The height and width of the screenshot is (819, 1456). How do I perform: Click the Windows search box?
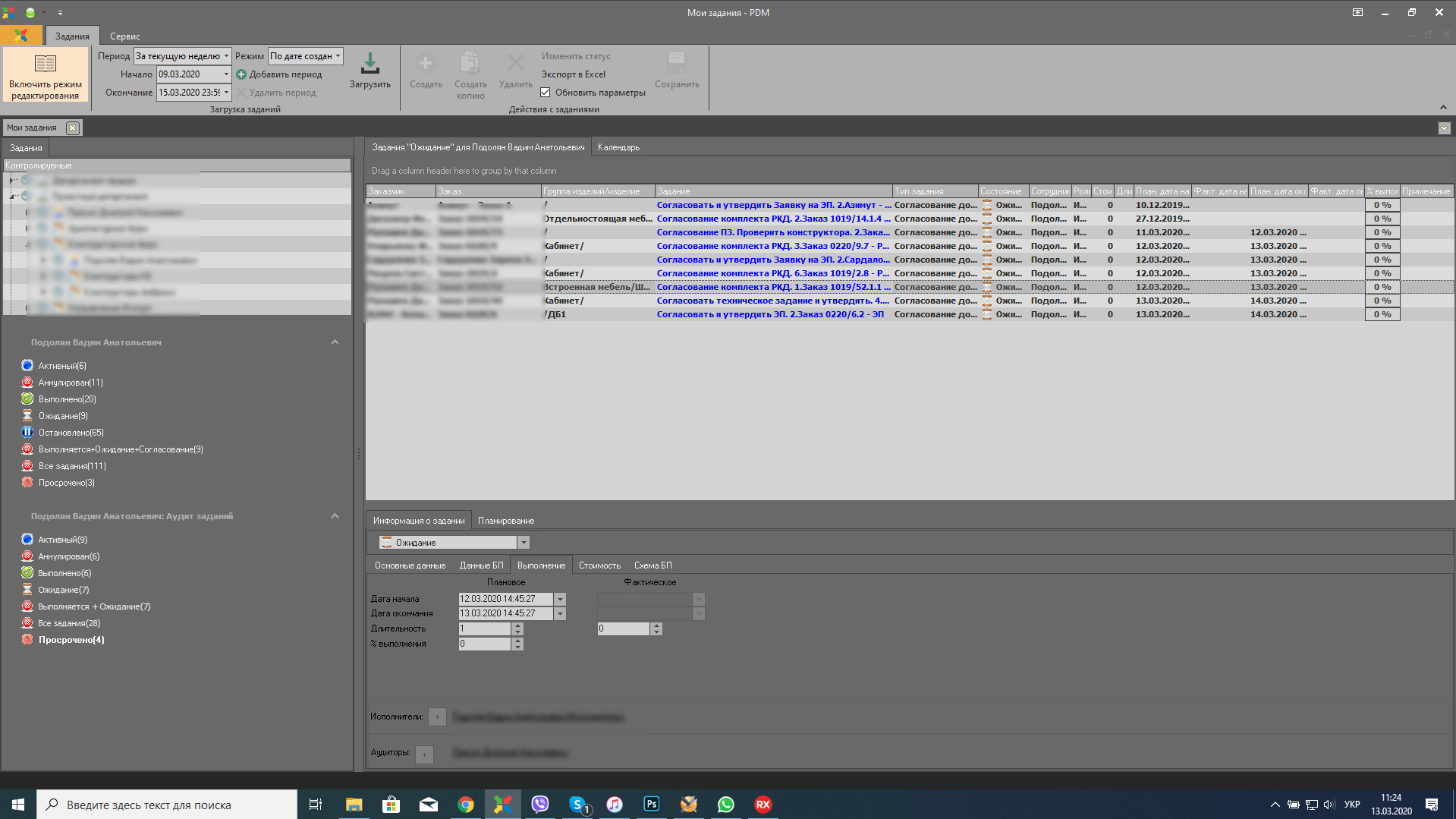167,805
